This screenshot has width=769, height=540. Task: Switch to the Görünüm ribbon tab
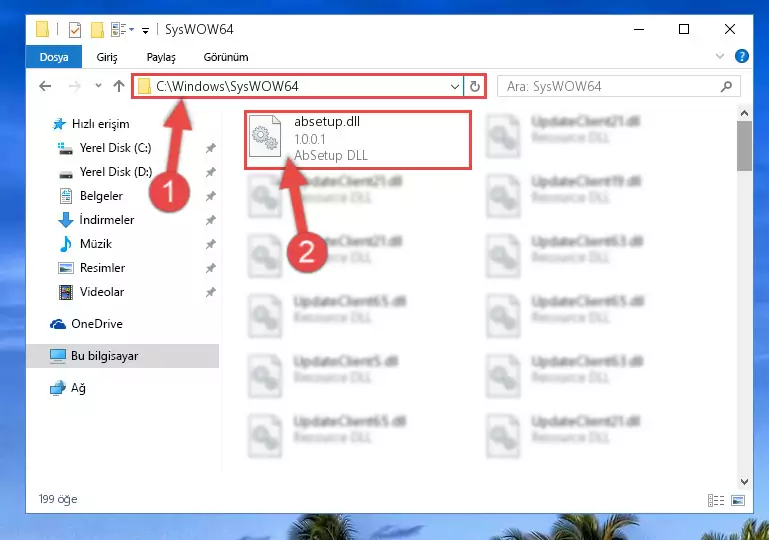point(226,57)
